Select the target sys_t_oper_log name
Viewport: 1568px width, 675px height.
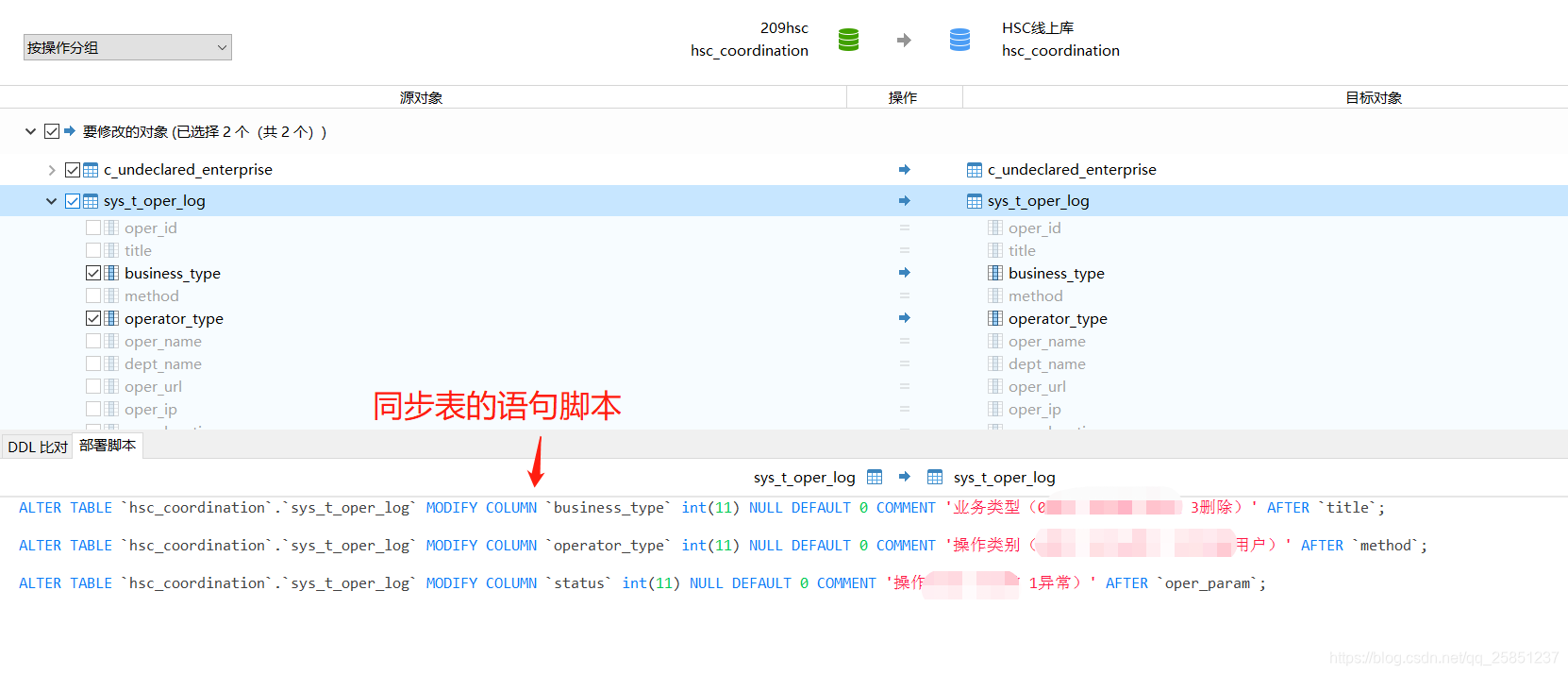point(1039,201)
